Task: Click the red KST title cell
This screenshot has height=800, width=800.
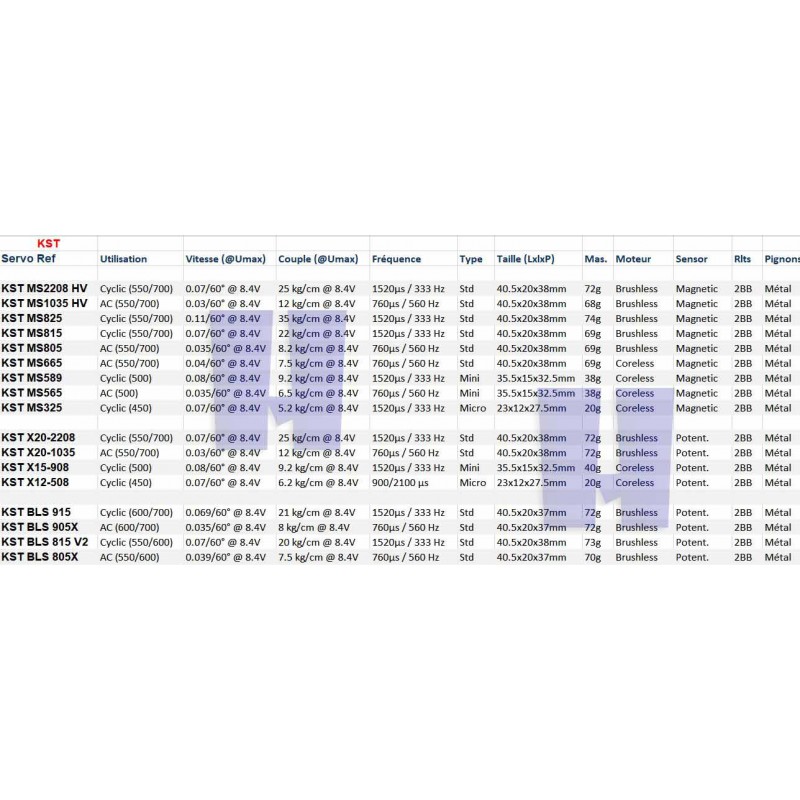Action: pos(48,243)
